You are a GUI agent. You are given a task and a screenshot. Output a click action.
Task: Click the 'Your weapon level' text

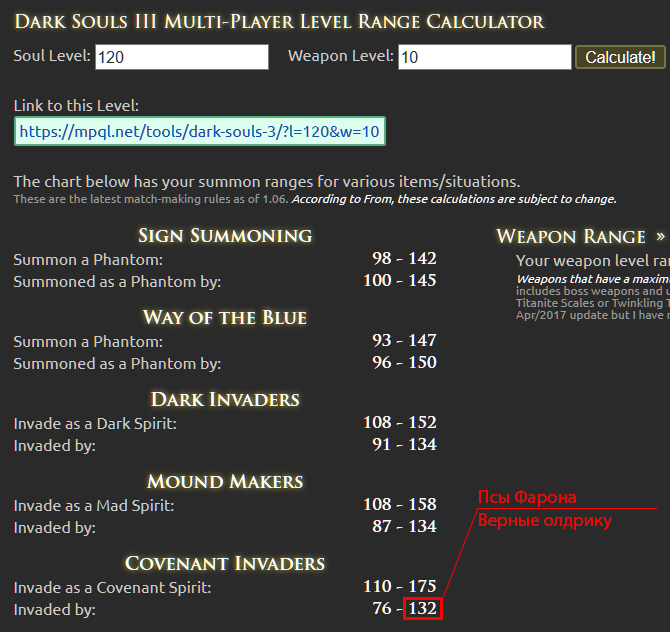[x=593, y=261]
